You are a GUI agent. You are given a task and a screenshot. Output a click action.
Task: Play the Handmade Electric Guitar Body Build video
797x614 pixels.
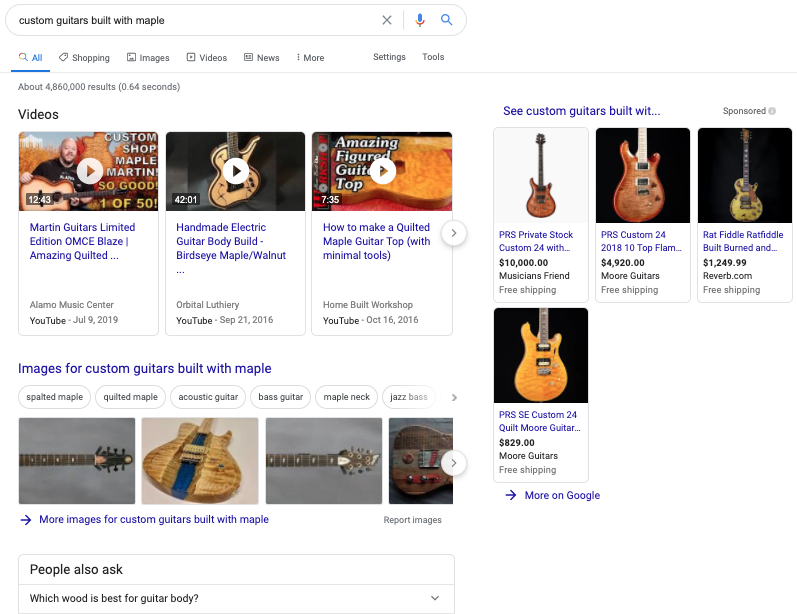point(235,171)
